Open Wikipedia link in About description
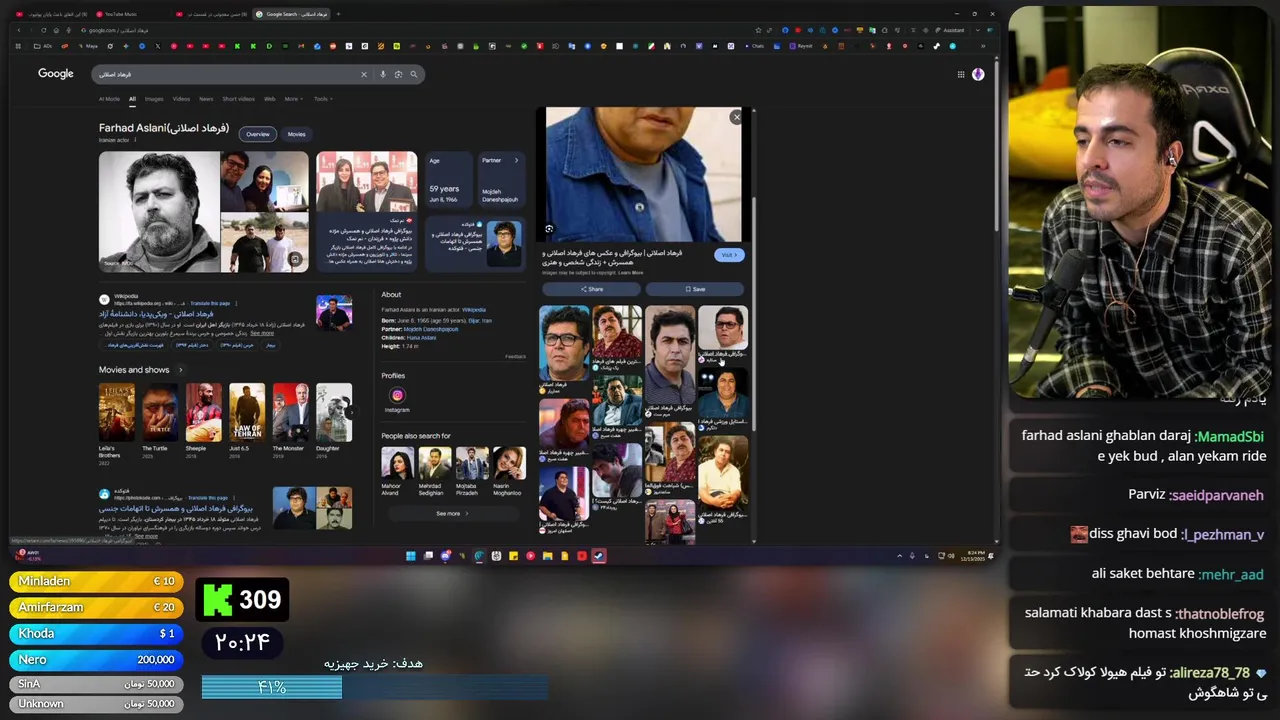The width and height of the screenshot is (1280, 720). 473,310
